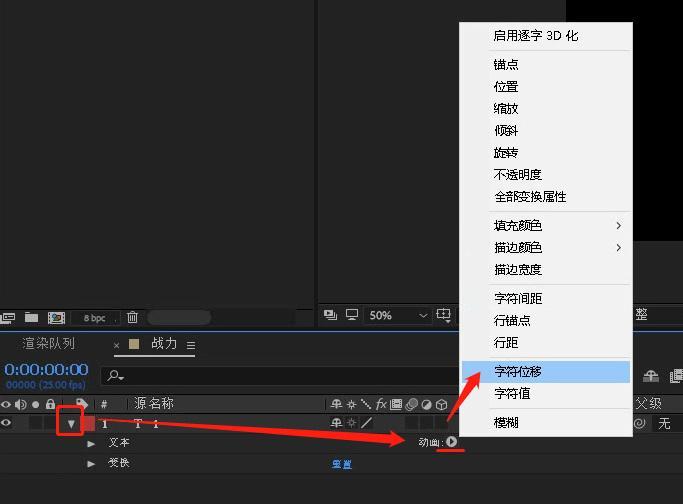Image resolution: width=683 pixels, height=504 pixels.
Task: Click the 8 bpc color depth button
Action: [95, 318]
